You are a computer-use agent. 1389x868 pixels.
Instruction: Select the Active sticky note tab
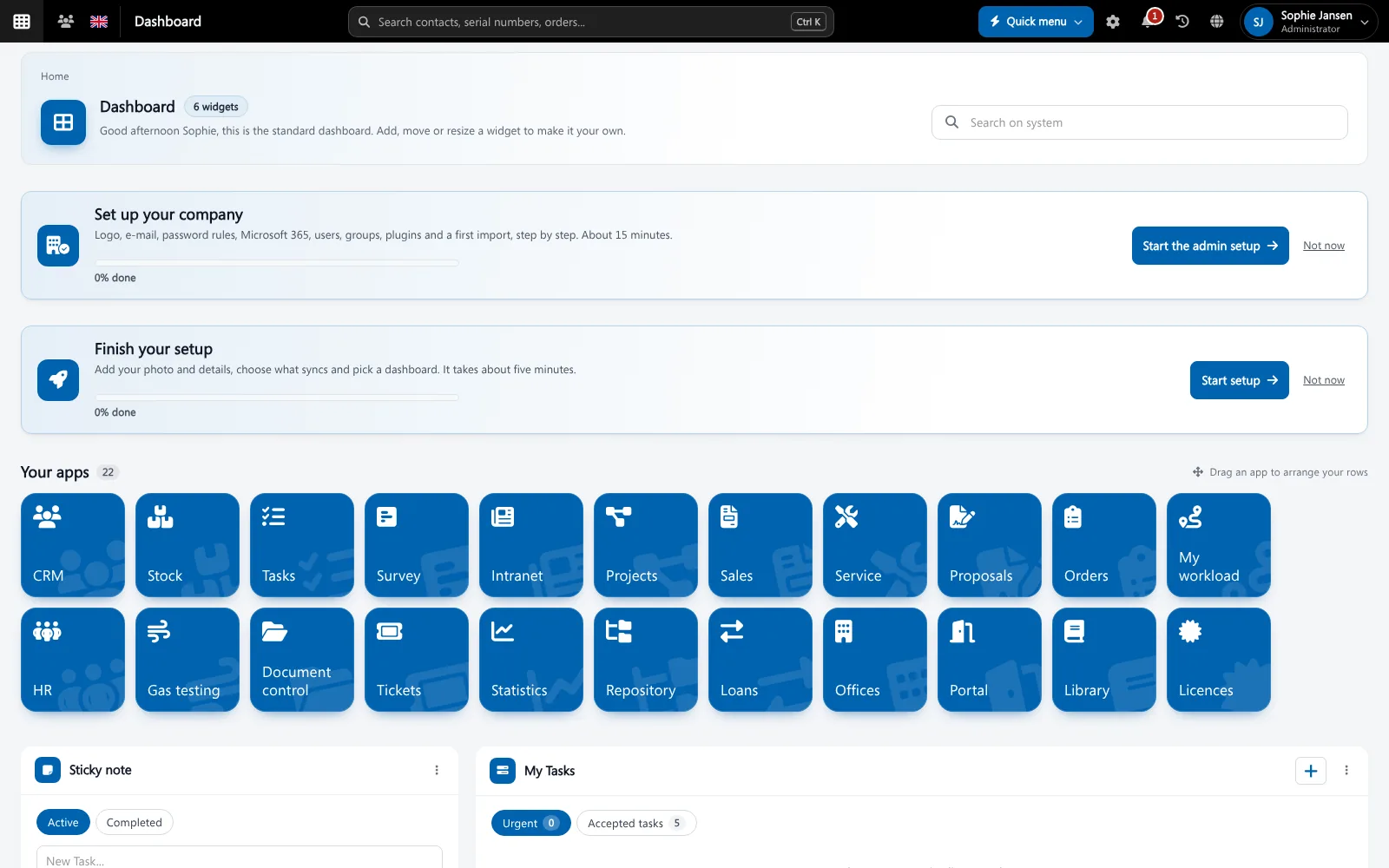(63, 822)
